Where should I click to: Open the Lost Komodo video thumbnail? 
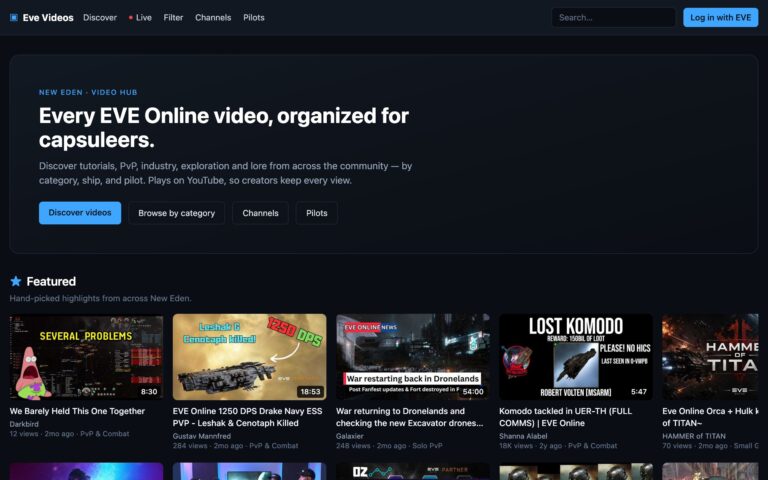pyautogui.click(x=576, y=357)
